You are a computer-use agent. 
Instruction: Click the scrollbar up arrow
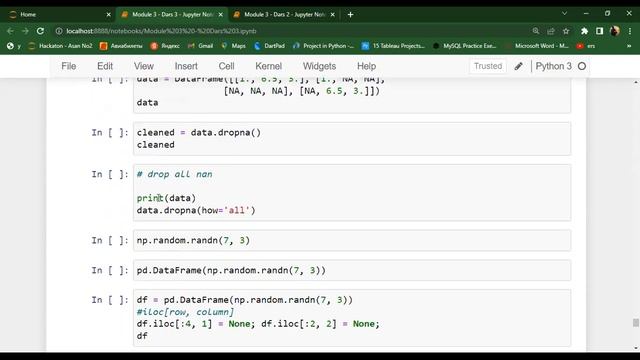(x=636, y=82)
